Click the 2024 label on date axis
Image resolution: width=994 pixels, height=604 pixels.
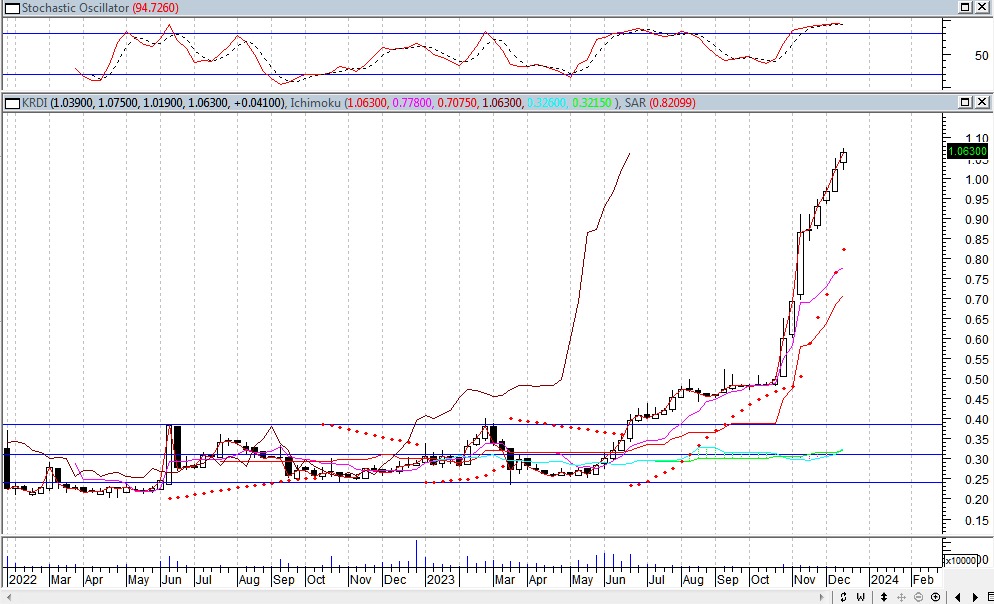click(x=883, y=579)
